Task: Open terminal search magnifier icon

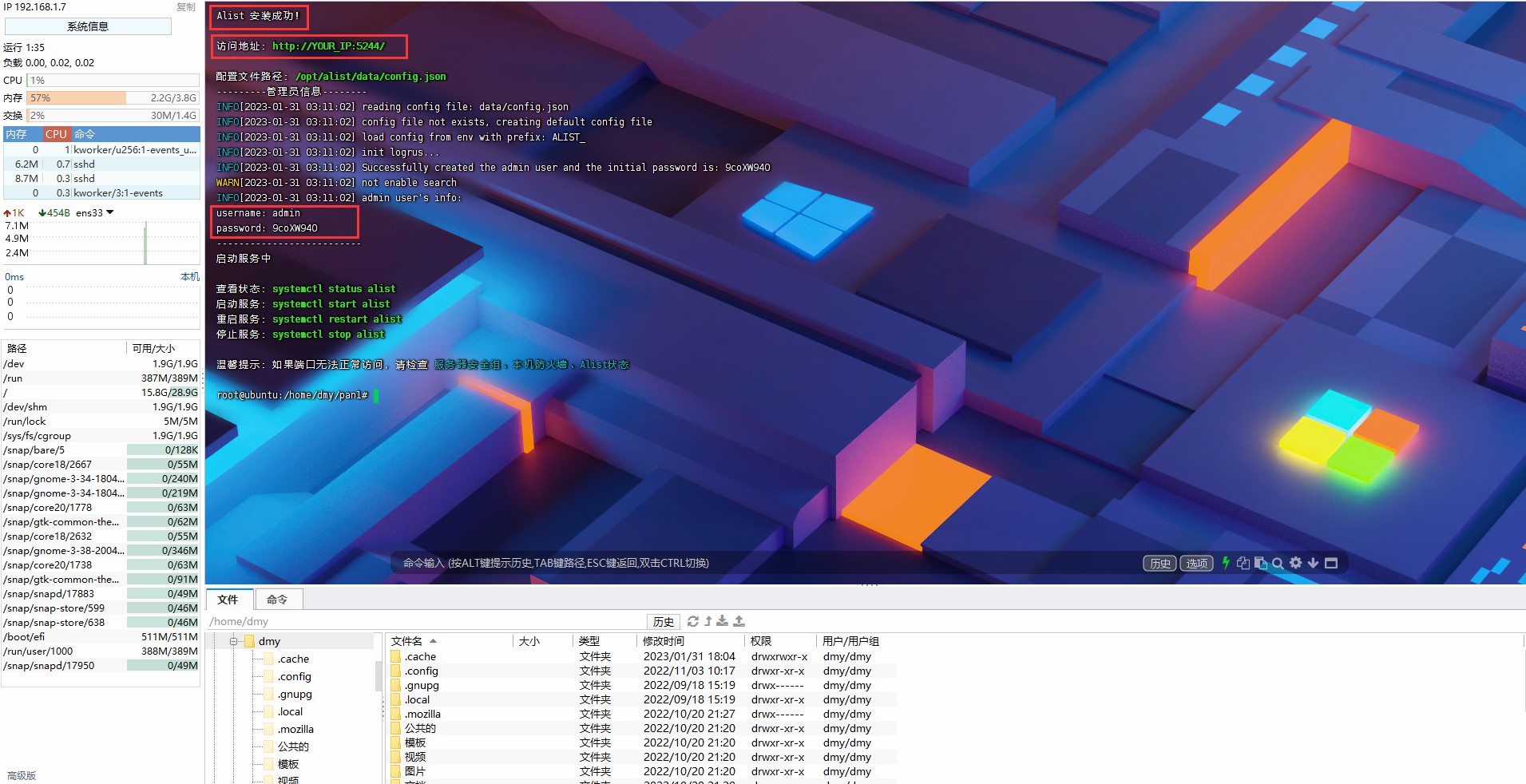Action: point(1278,563)
